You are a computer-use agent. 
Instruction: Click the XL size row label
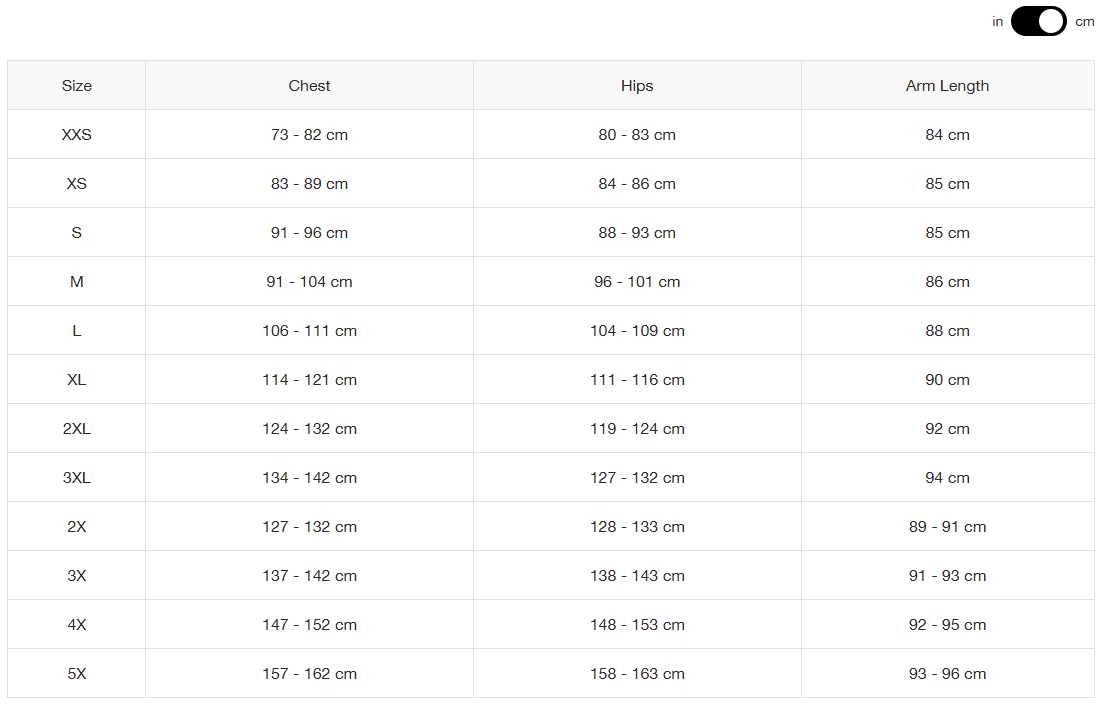click(77, 379)
